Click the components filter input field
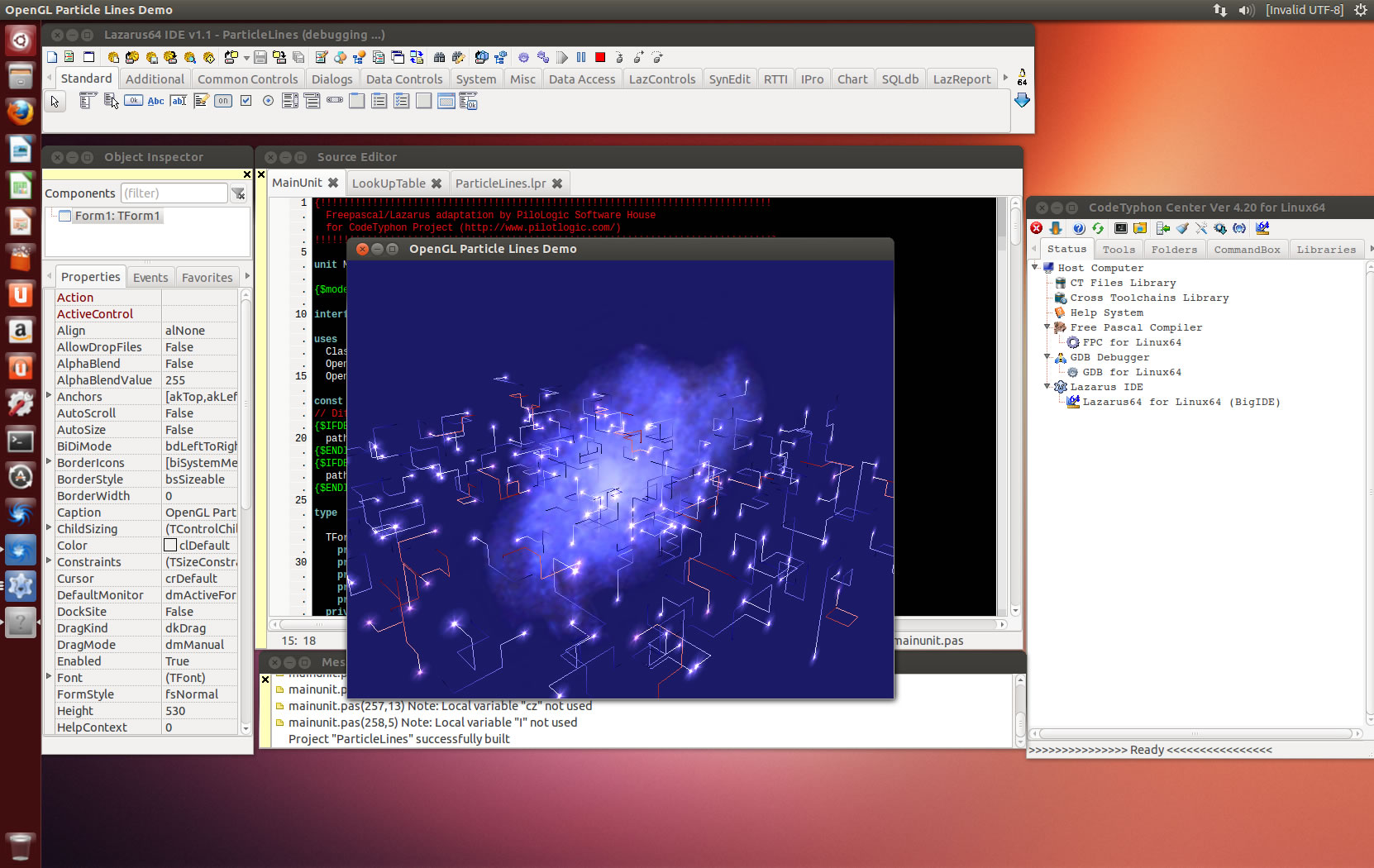 point(174,193)
